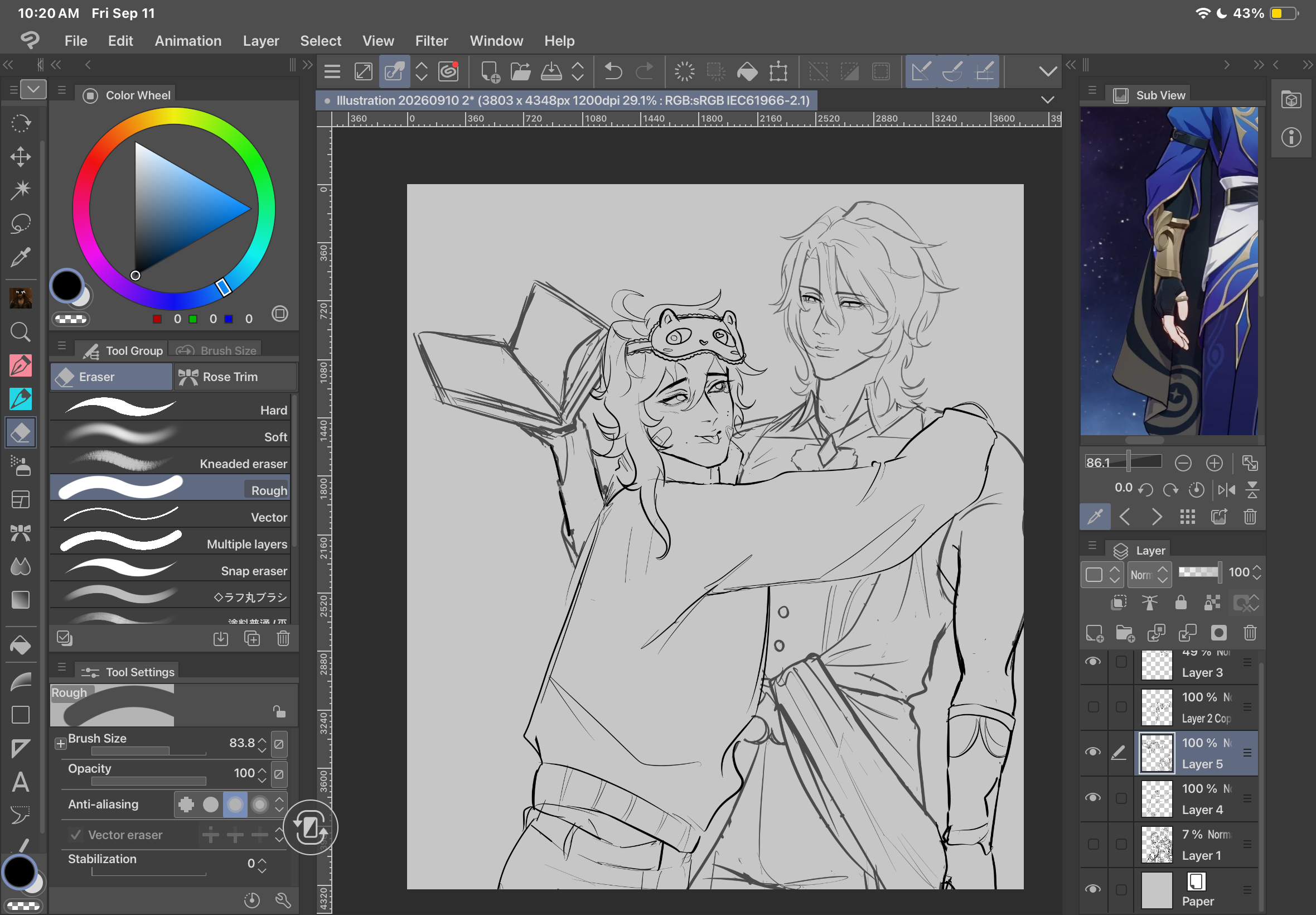Open the layer blending mode dropdown

1149,574
